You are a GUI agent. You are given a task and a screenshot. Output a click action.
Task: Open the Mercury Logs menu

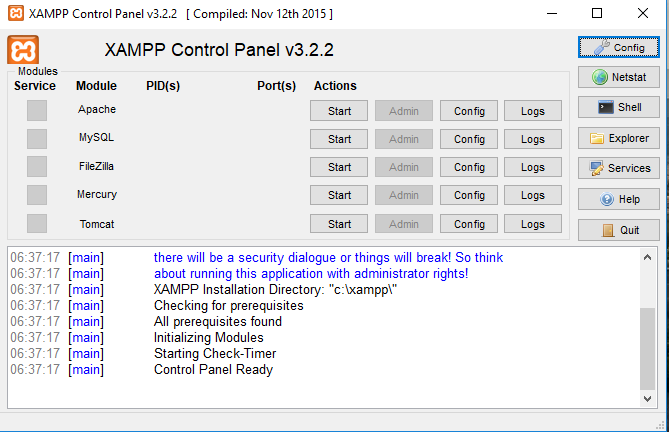pyautogui.click(x=533, y=195)
